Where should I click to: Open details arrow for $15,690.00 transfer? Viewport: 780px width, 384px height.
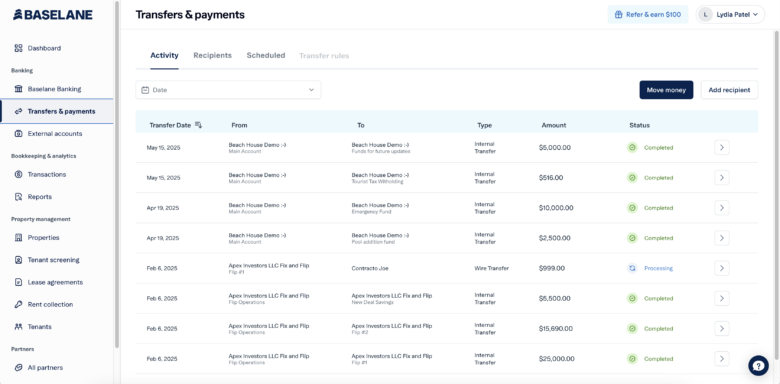click(x=722, y=328)
